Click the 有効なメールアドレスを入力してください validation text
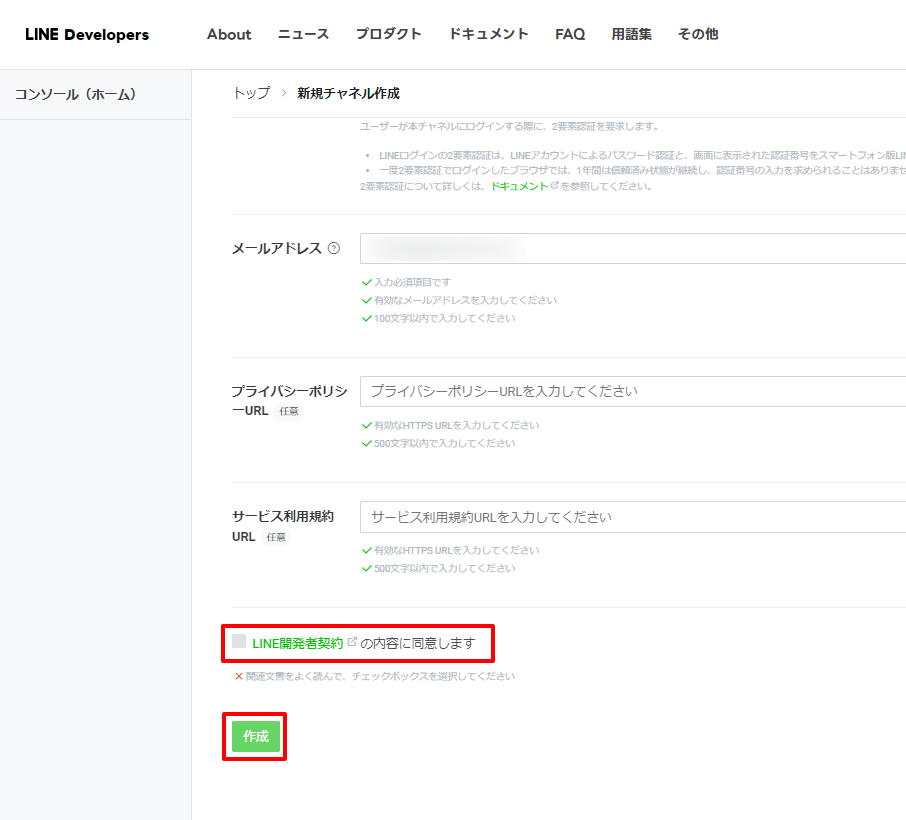 pos(465,300)
